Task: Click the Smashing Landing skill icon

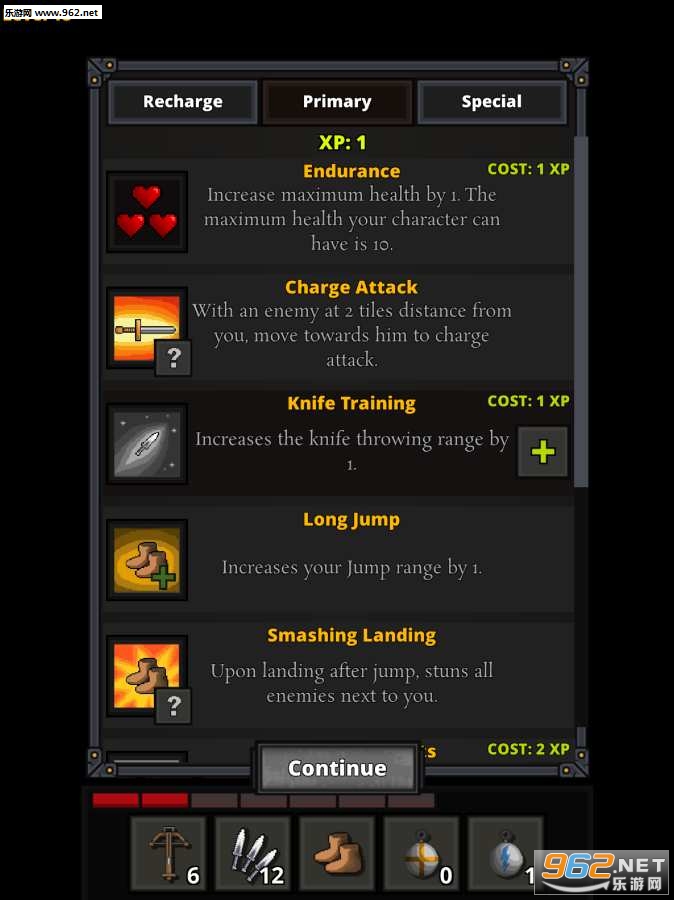Action: click(147, 676)
